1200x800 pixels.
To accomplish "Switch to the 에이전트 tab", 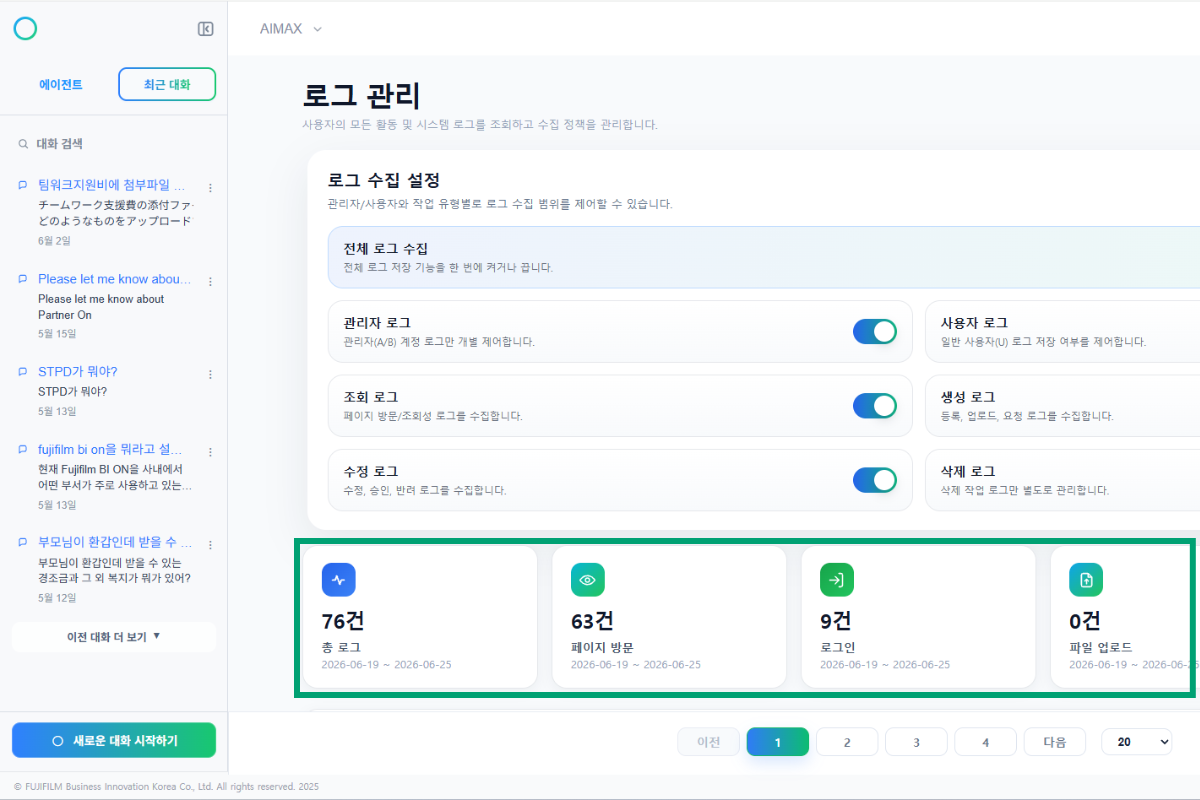I will pos(61,85).
